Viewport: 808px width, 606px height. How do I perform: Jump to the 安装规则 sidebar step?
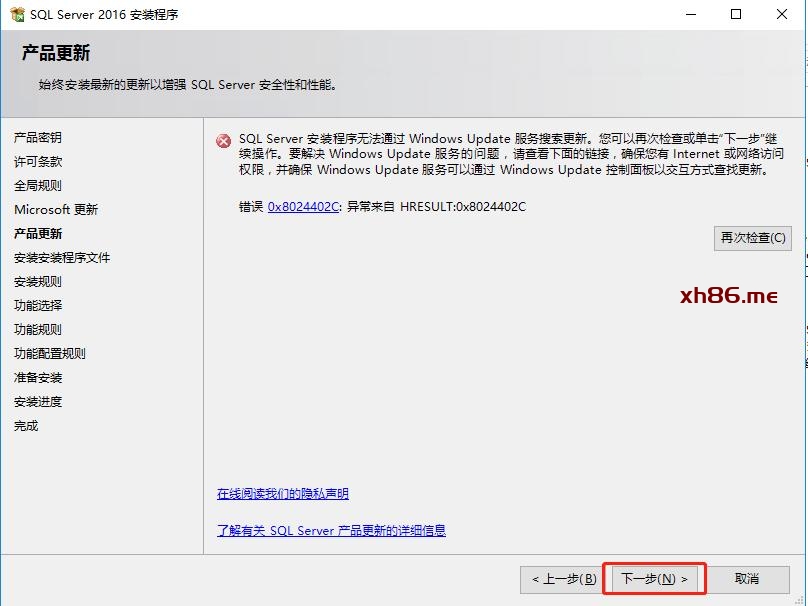click(x=38, y=282)
